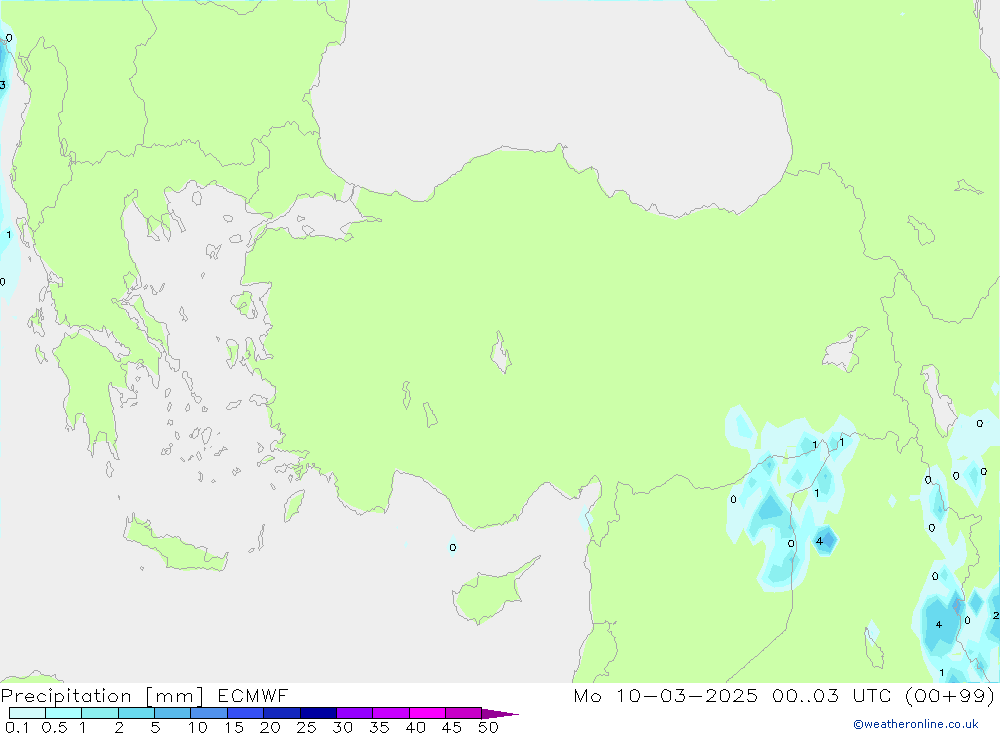Click the '0.1' legend tick label
1000x733 pixels.
(x=17, y=727)
